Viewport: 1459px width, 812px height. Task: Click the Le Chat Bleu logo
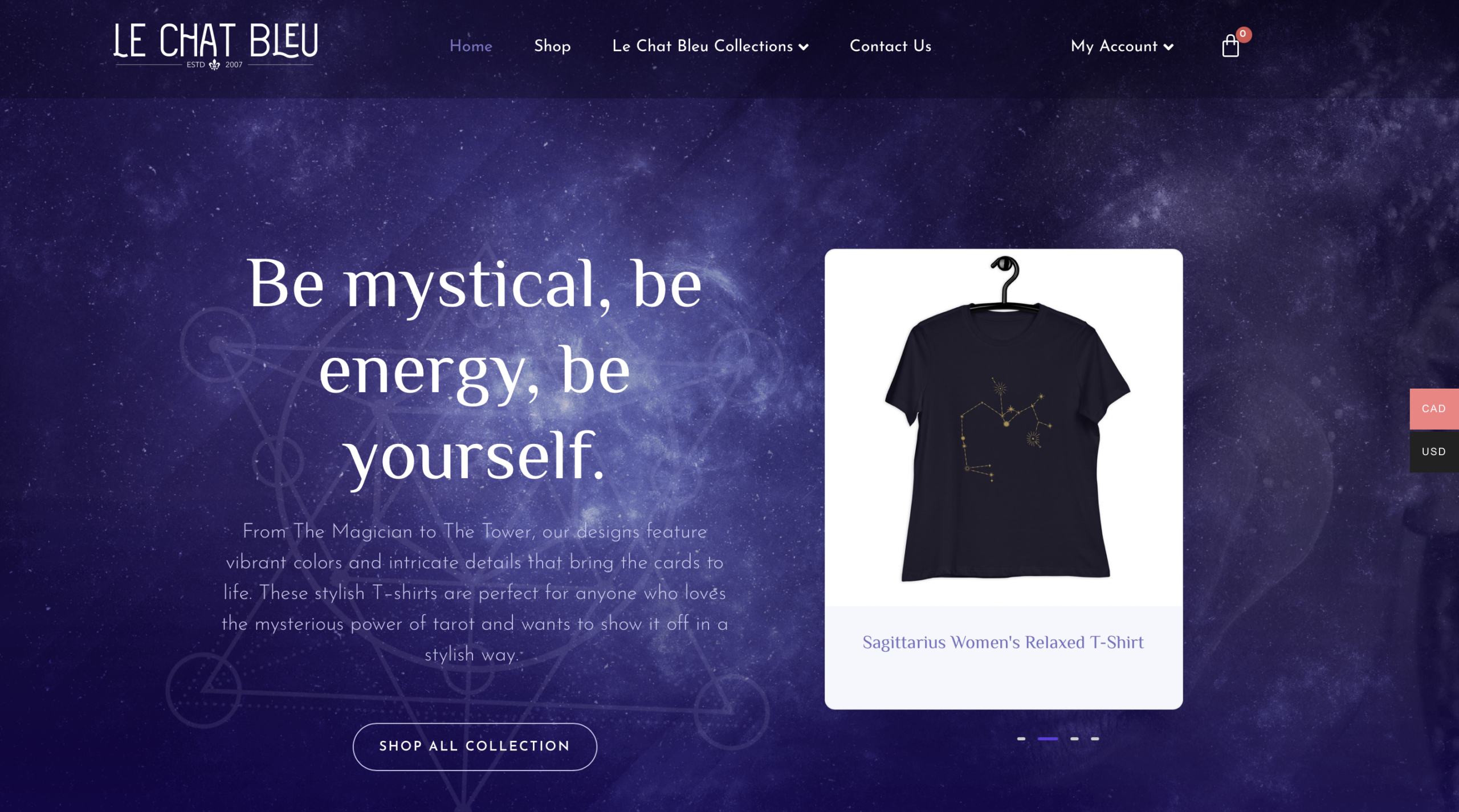point(215,46)
